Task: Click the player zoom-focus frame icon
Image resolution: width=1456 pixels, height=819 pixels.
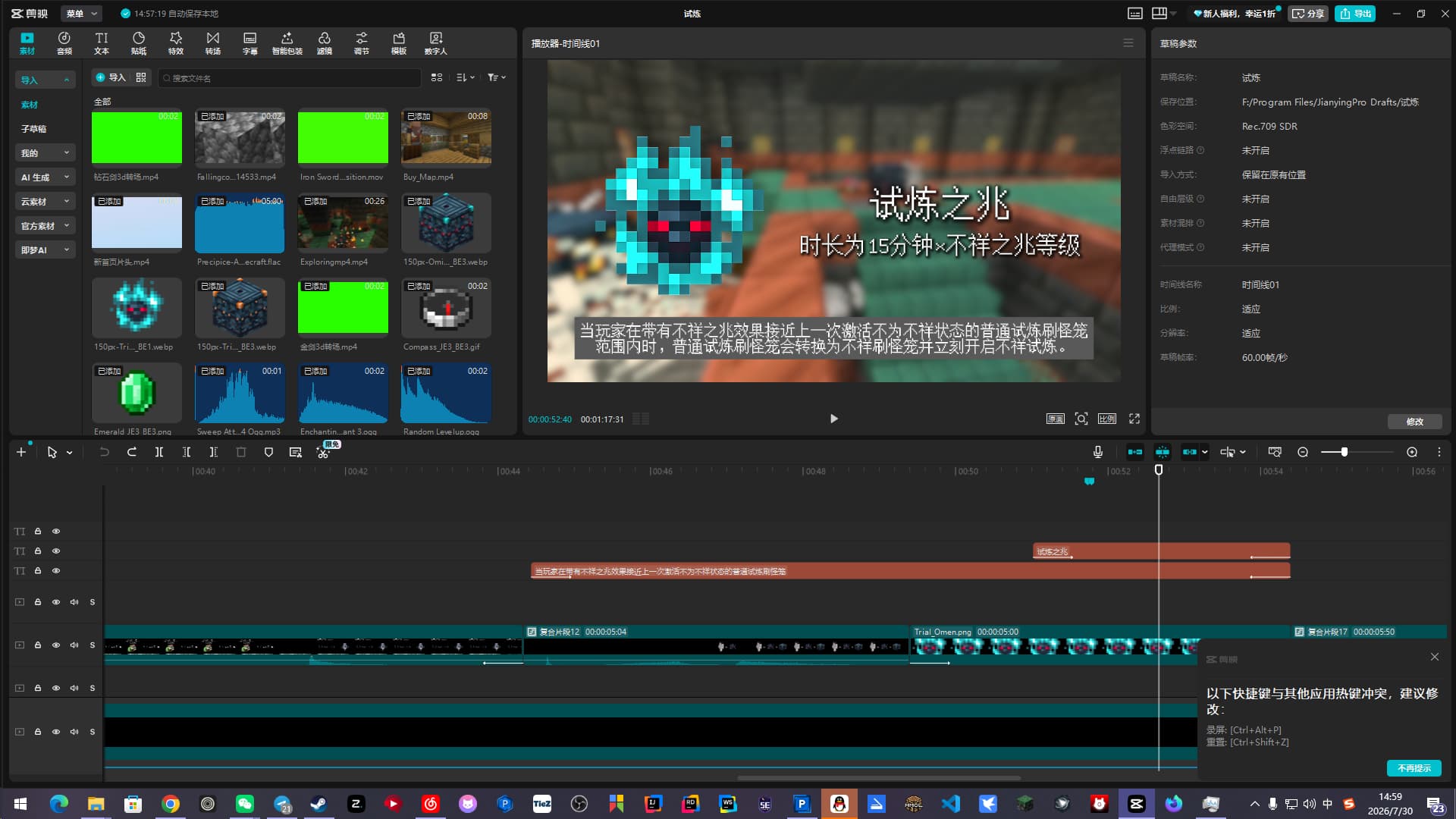Action: point(1081,419)
